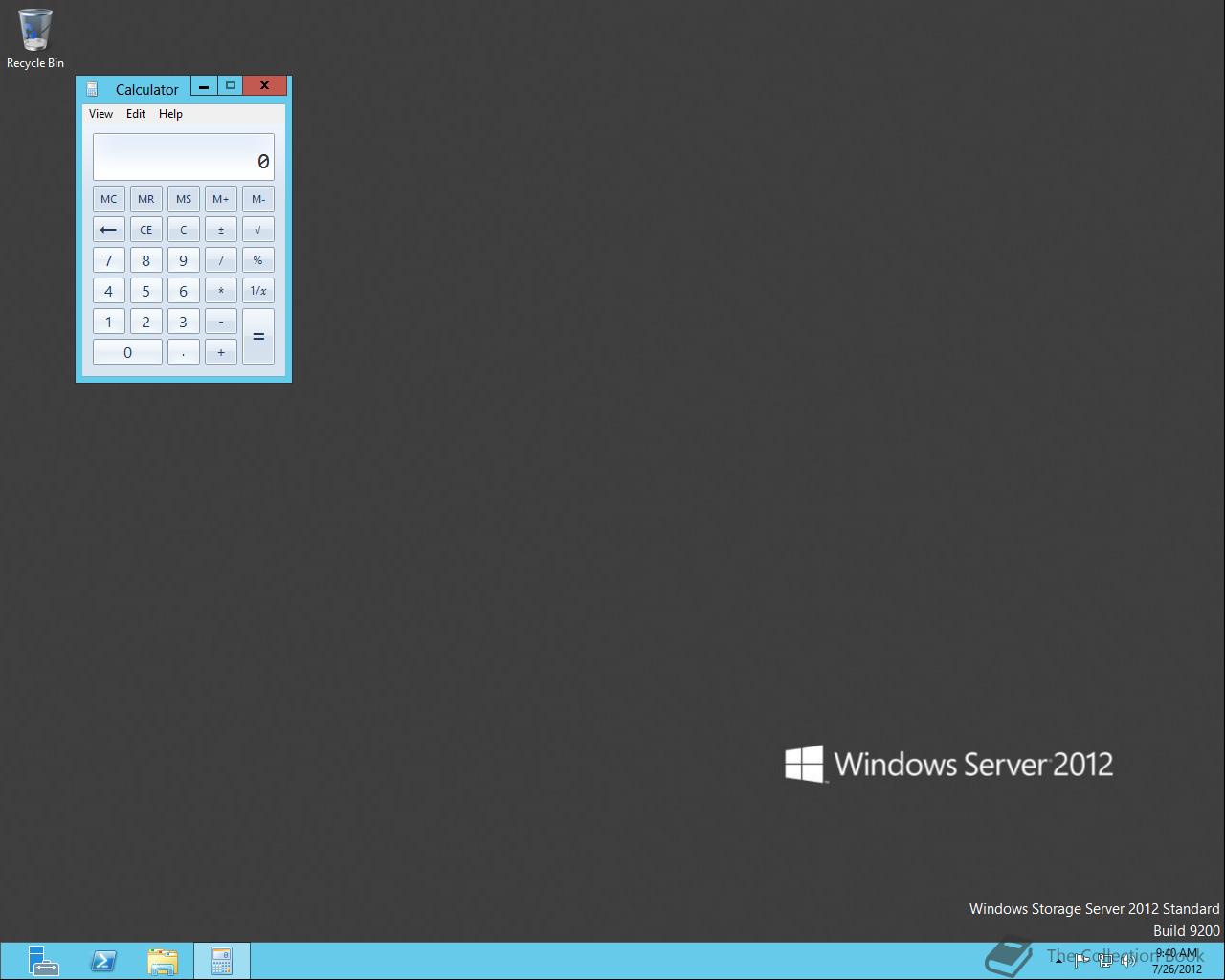Click the digit 6 key
Screen dimensions: 1225x980
184,291
